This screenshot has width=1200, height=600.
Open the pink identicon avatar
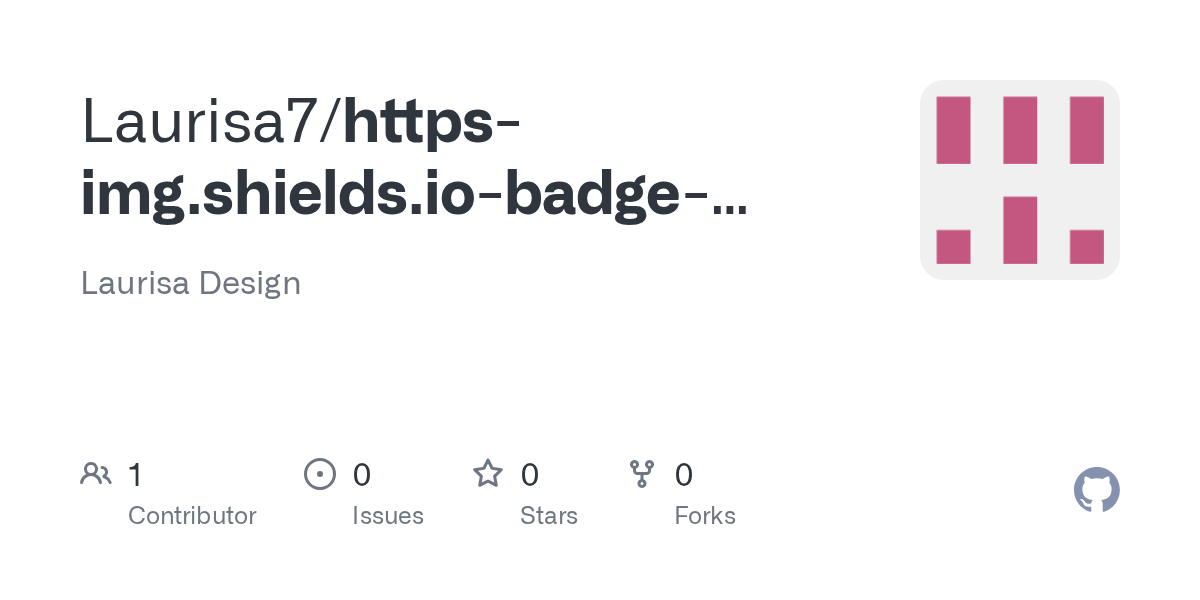pyautogui.click(x=1020, y=180)
